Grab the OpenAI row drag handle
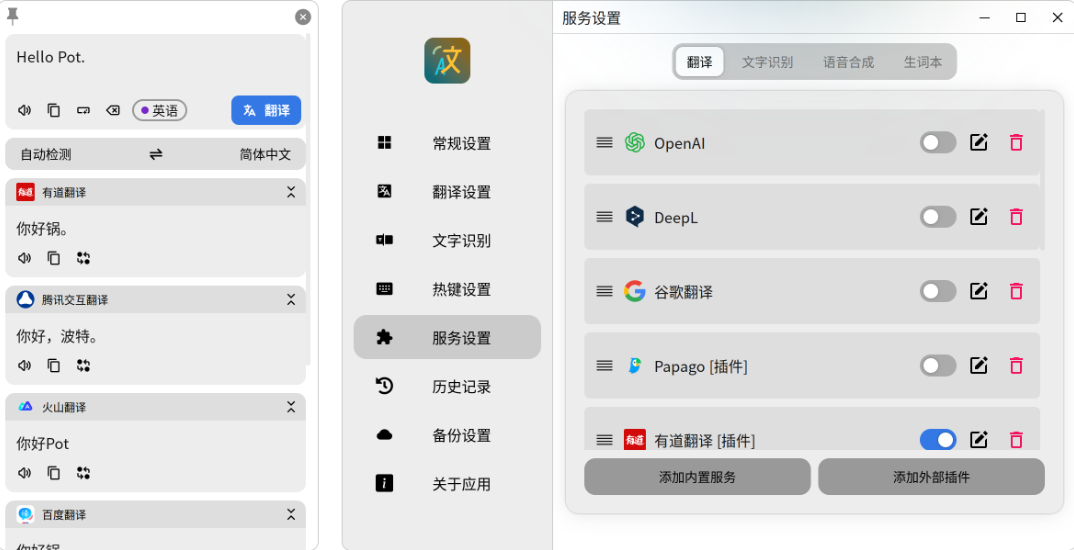 pyautogui.click(x=604, y=142)
